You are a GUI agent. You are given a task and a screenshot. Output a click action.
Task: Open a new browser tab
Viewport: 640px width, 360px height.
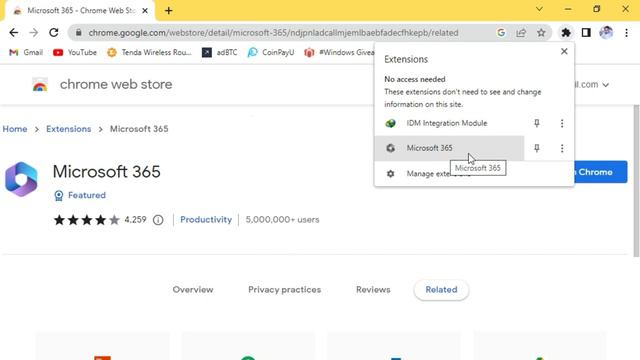[169, 11]
